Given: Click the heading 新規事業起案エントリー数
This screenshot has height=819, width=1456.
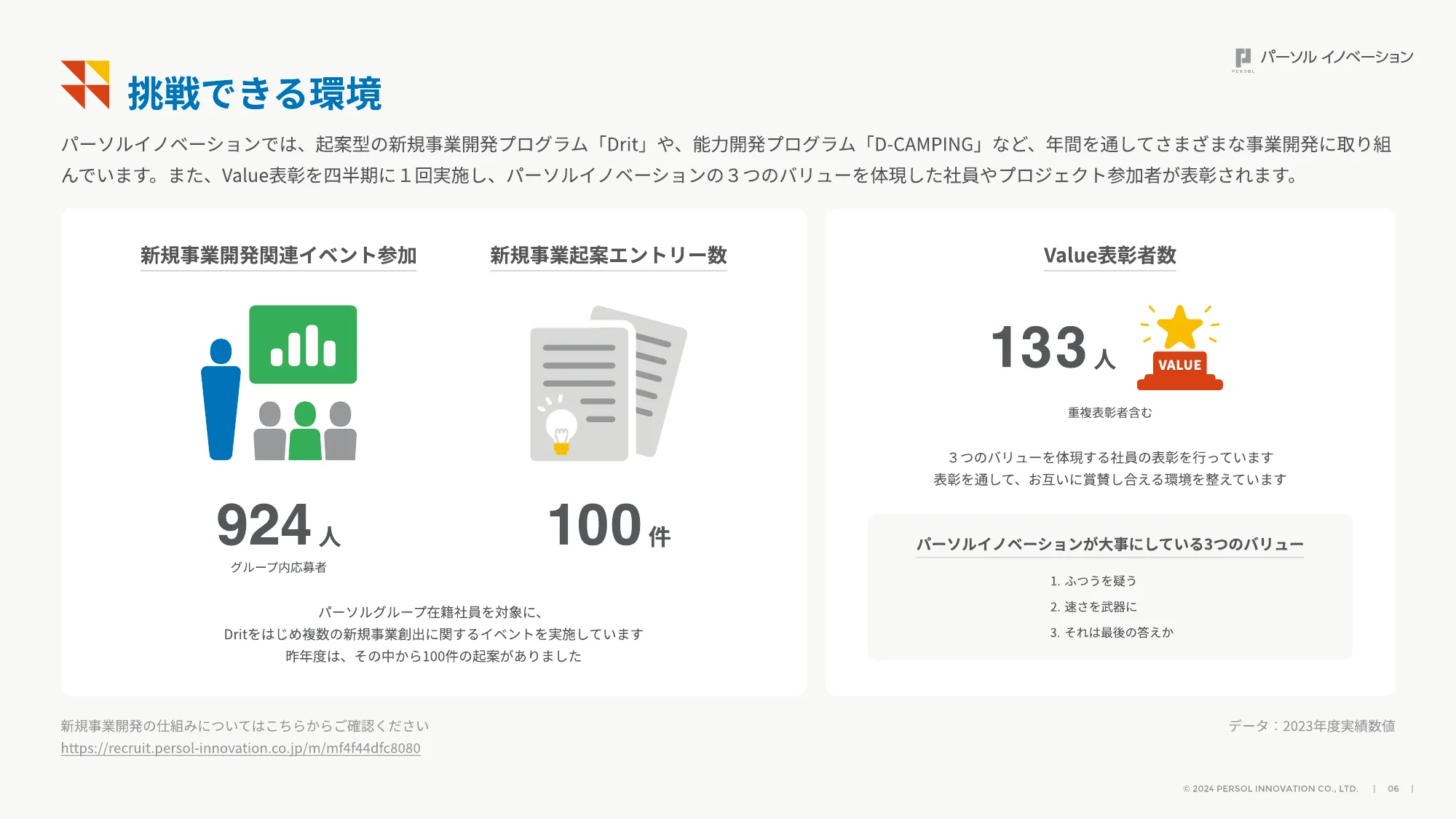Looking at the screenshot, I should [609, 255].
